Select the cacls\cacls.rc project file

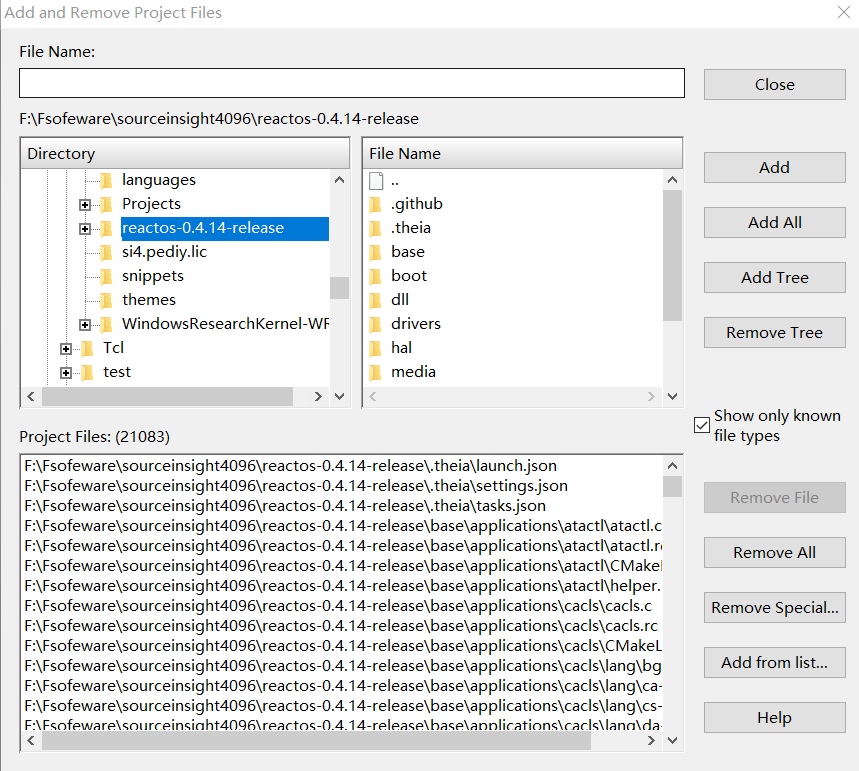(x=341, y=626)
